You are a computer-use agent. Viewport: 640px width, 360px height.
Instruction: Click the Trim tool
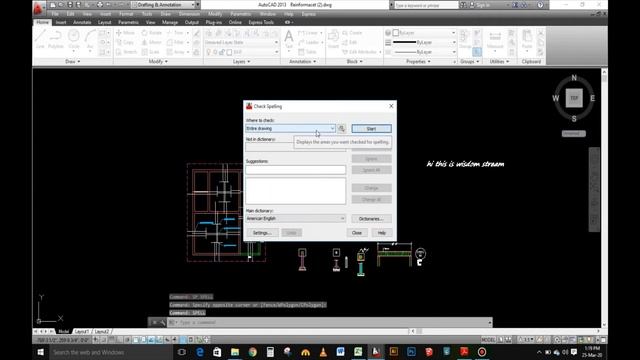point(176,33)
